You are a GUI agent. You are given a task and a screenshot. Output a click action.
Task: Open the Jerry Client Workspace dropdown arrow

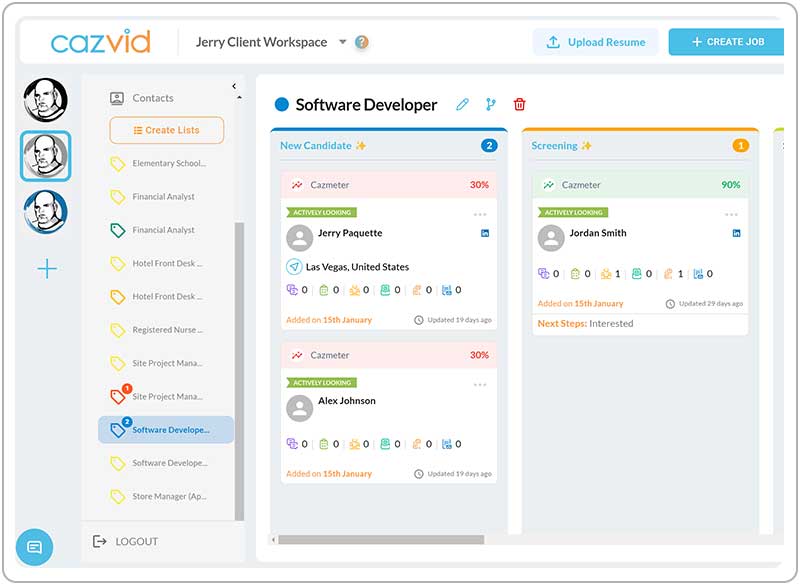[343, 42]
